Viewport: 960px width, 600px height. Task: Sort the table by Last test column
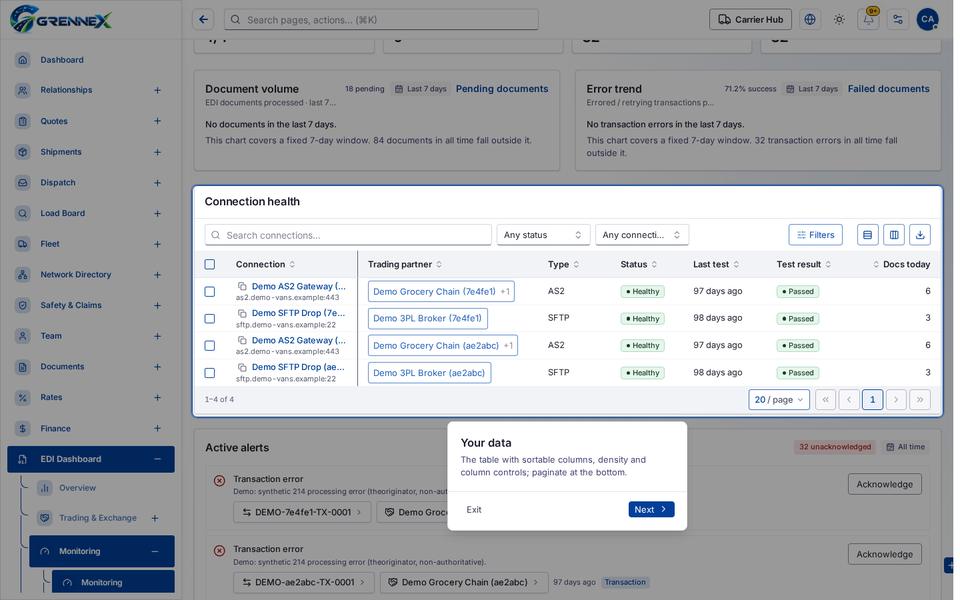click(716, 264)
